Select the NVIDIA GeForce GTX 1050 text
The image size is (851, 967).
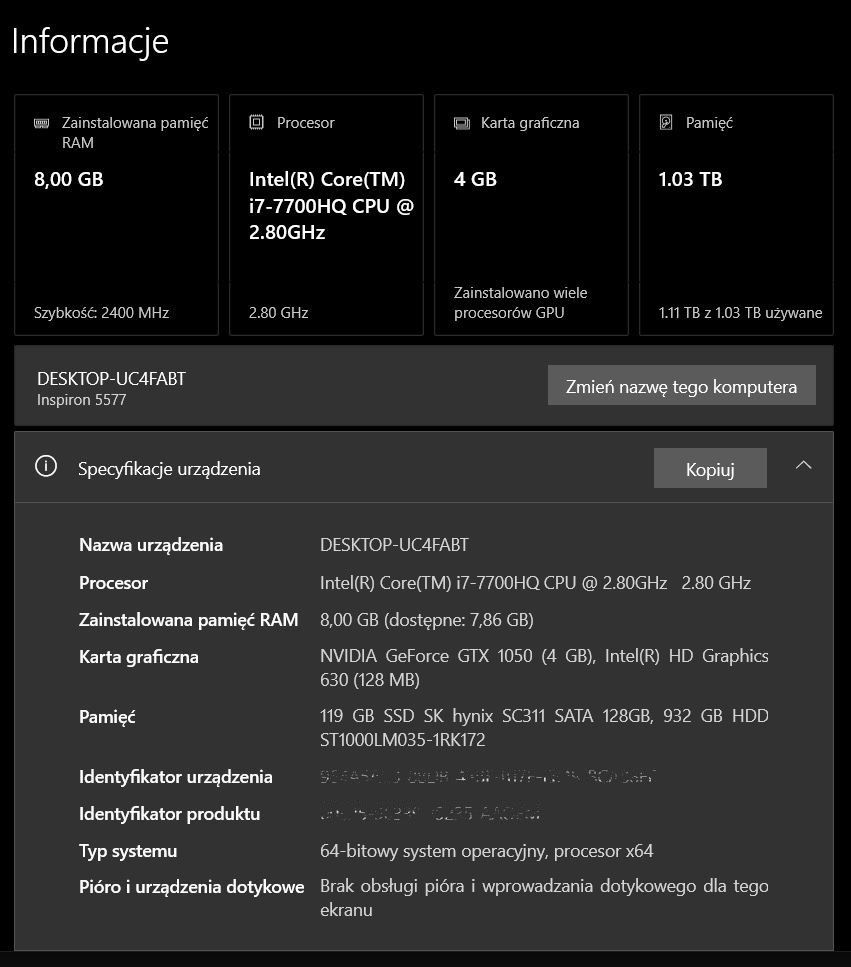point(426,656)
